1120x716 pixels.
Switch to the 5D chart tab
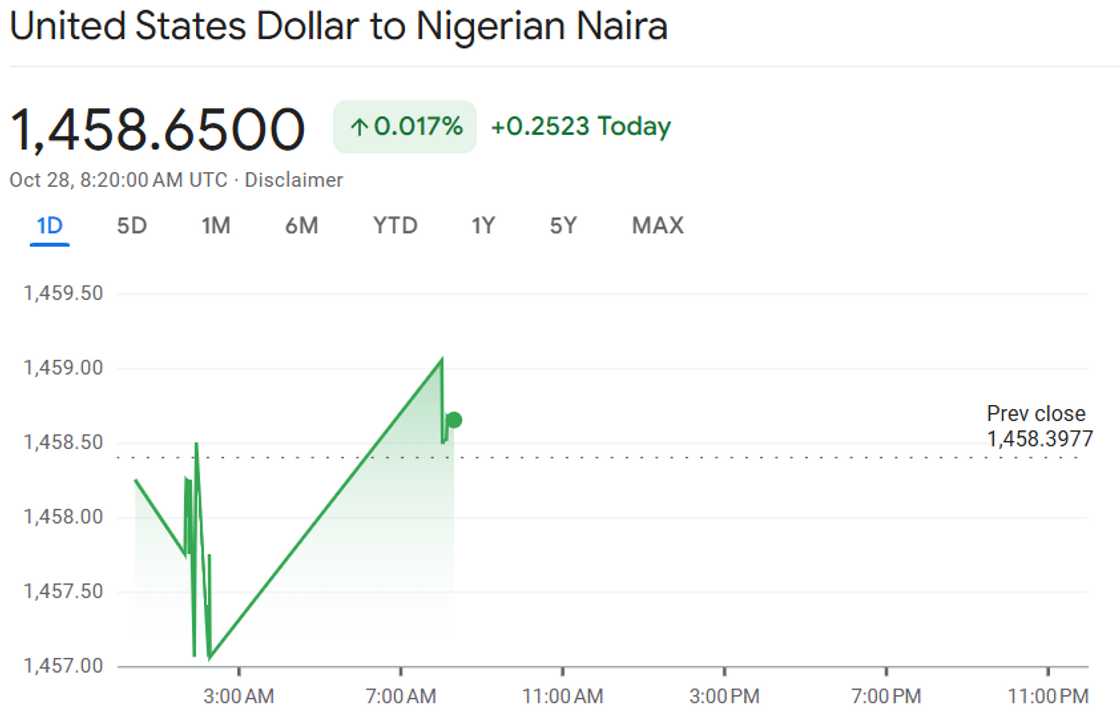(133, 226)
